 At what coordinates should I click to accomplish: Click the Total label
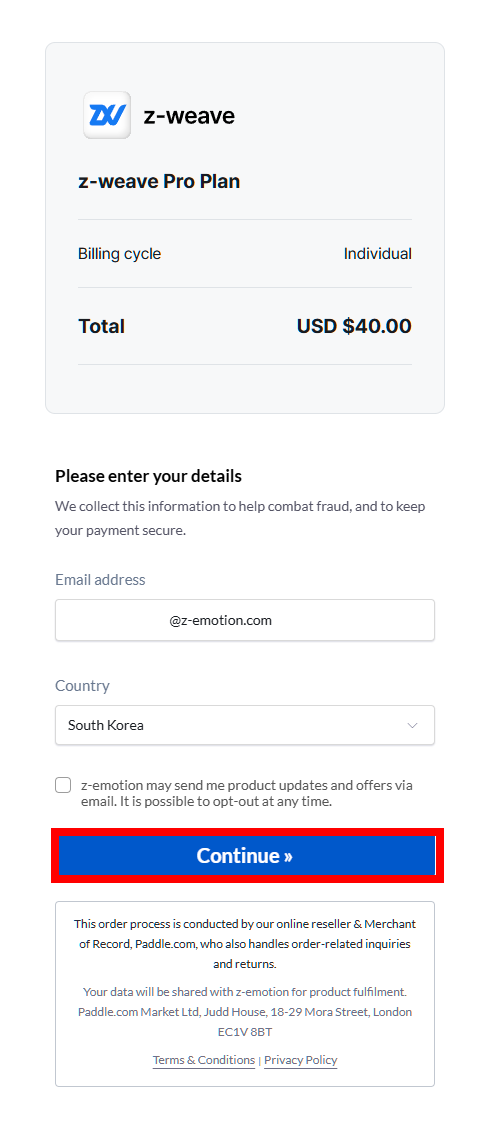click(x=101, y=326)
